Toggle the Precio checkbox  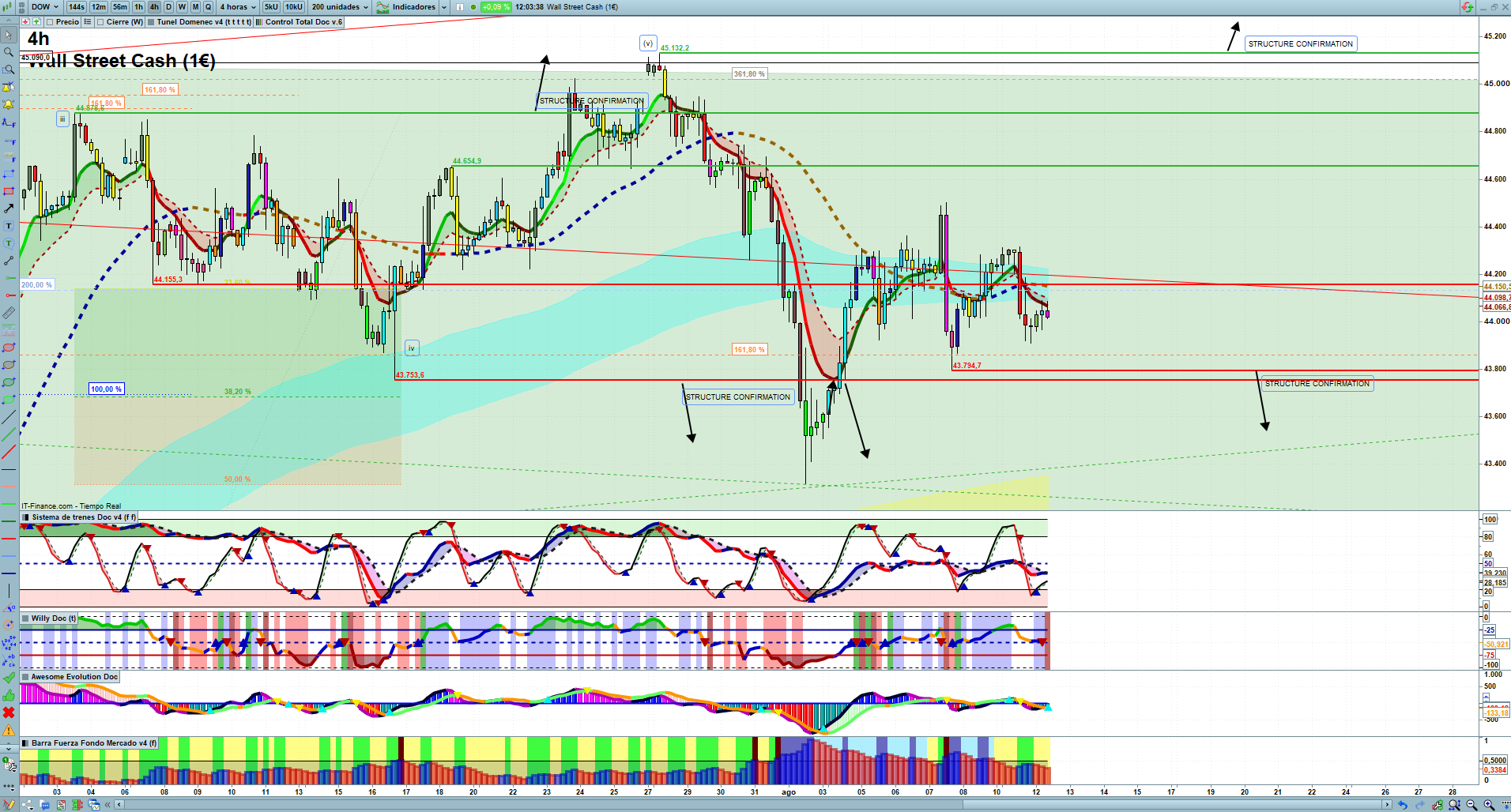coord(51,22)
